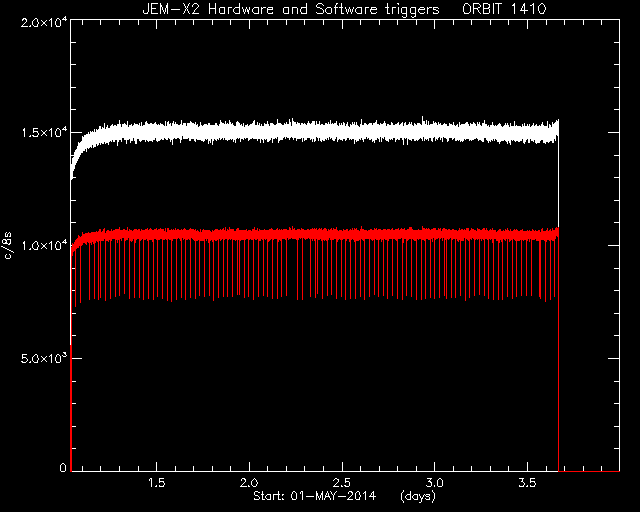Screen dimensions: 640x512
Task: Click the 3.5 x-axis tick label
Action: [x=527, y=483]
